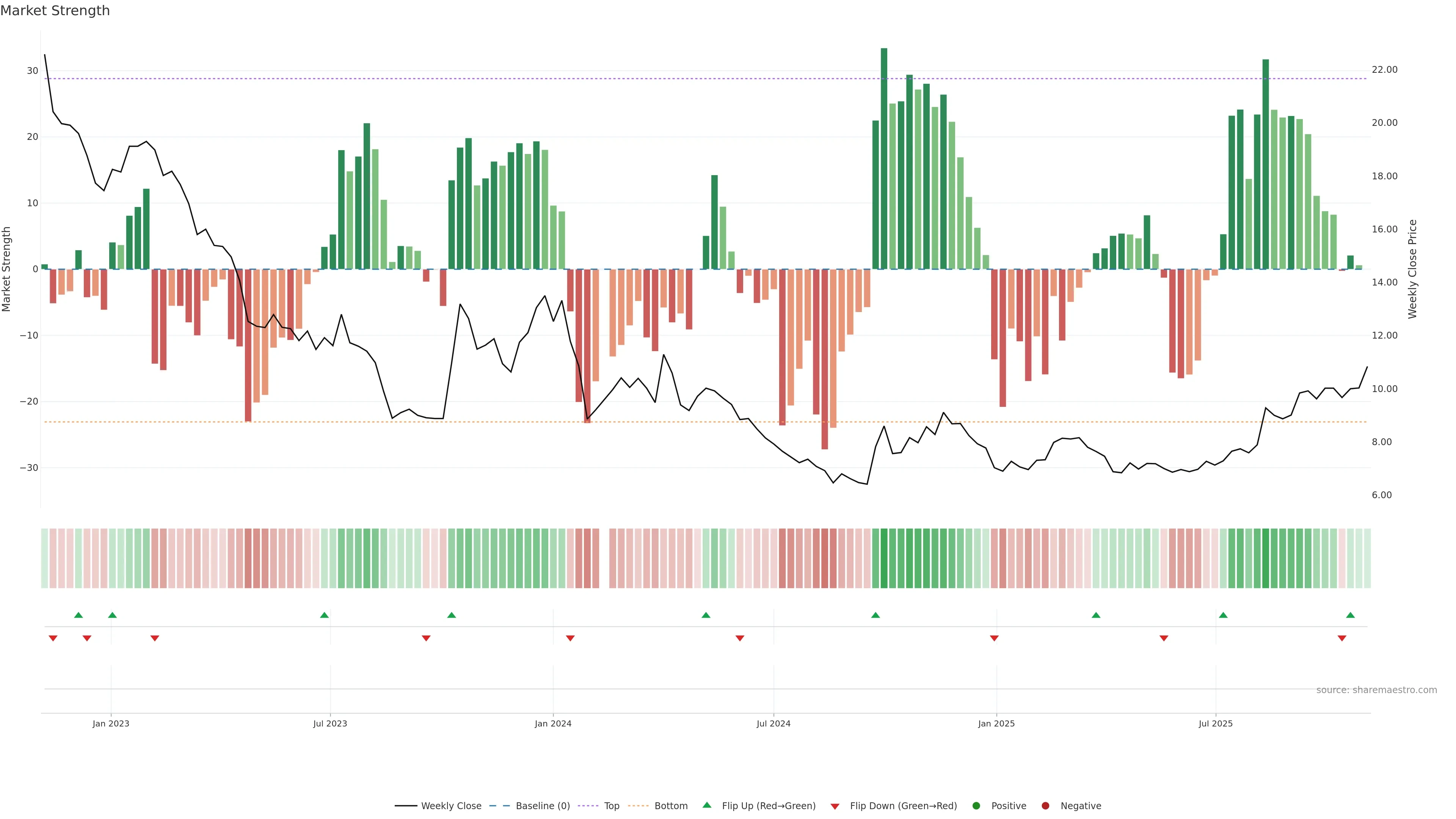
Task: Click the Jul 2025 axis label
Action: point(1215,723)
